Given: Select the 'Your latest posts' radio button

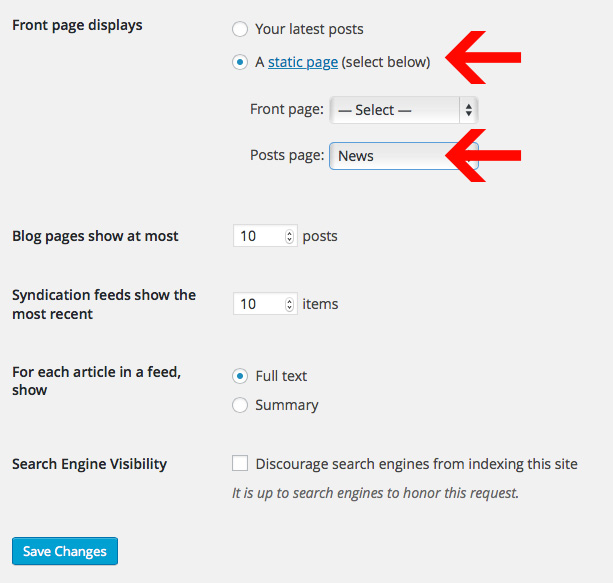Looking at the screenshot, I should tap(240, 29).
